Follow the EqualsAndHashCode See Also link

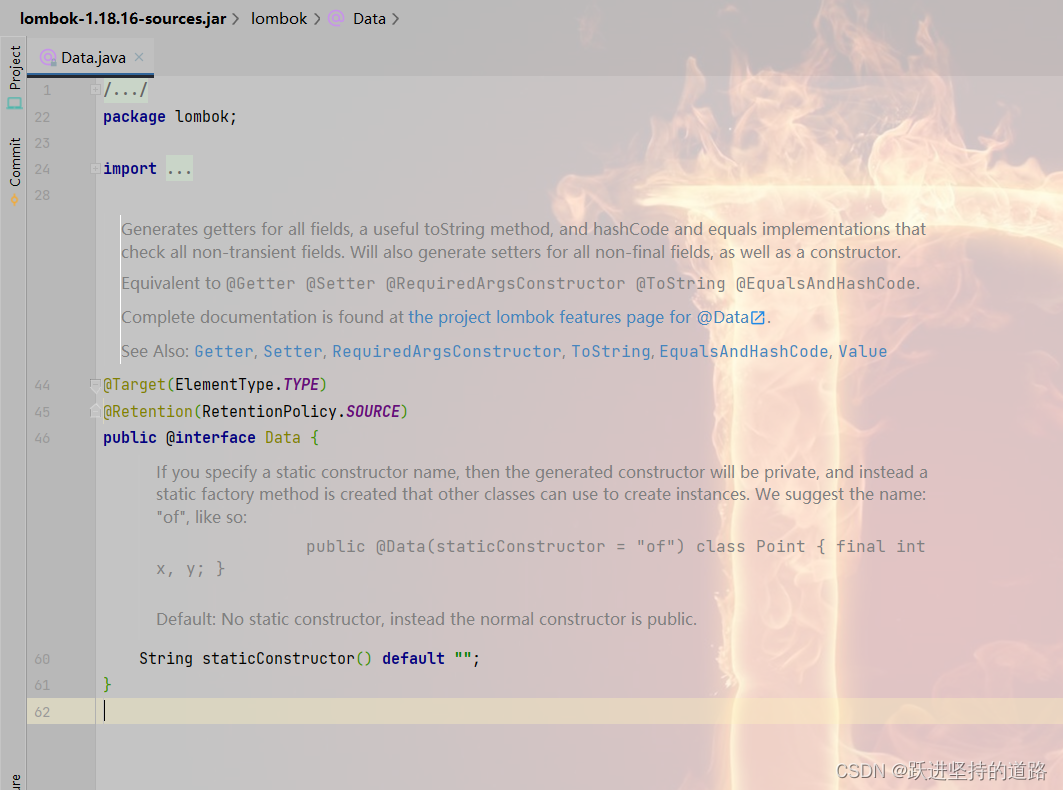tap(744, 351)
